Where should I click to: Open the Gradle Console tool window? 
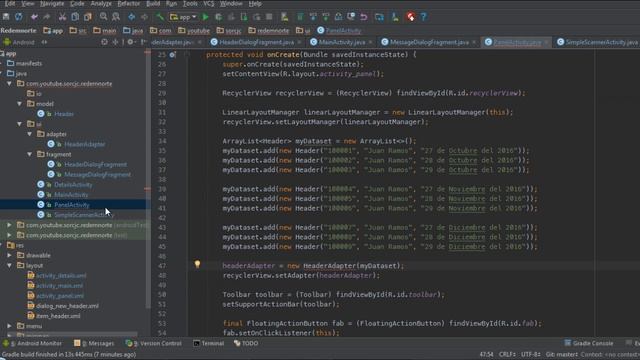(589, 343)
